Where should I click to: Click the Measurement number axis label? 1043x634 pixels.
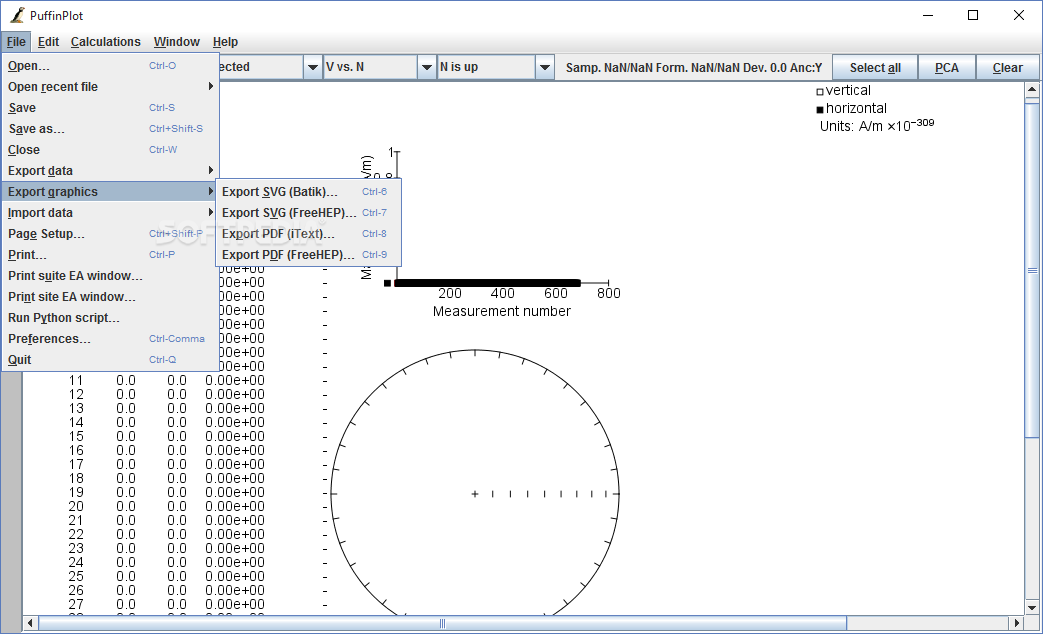[502, 311]
